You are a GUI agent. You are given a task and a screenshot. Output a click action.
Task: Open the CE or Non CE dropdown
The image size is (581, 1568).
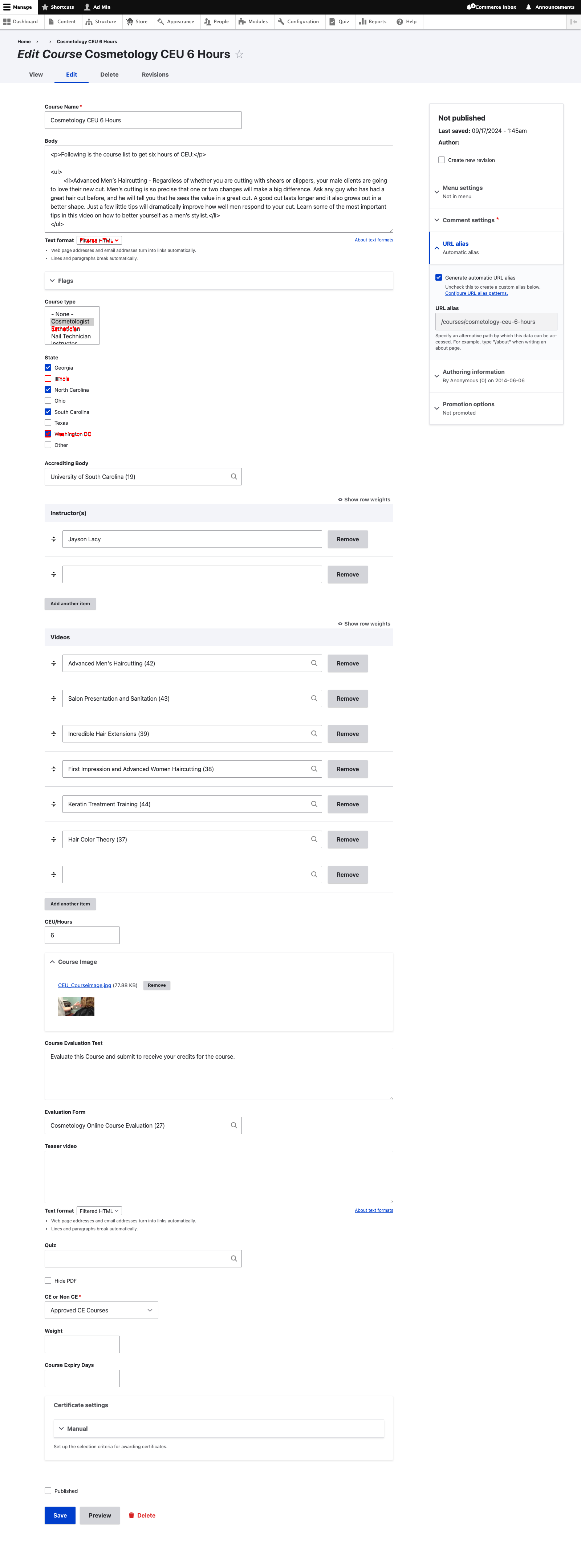point(101,1311)
